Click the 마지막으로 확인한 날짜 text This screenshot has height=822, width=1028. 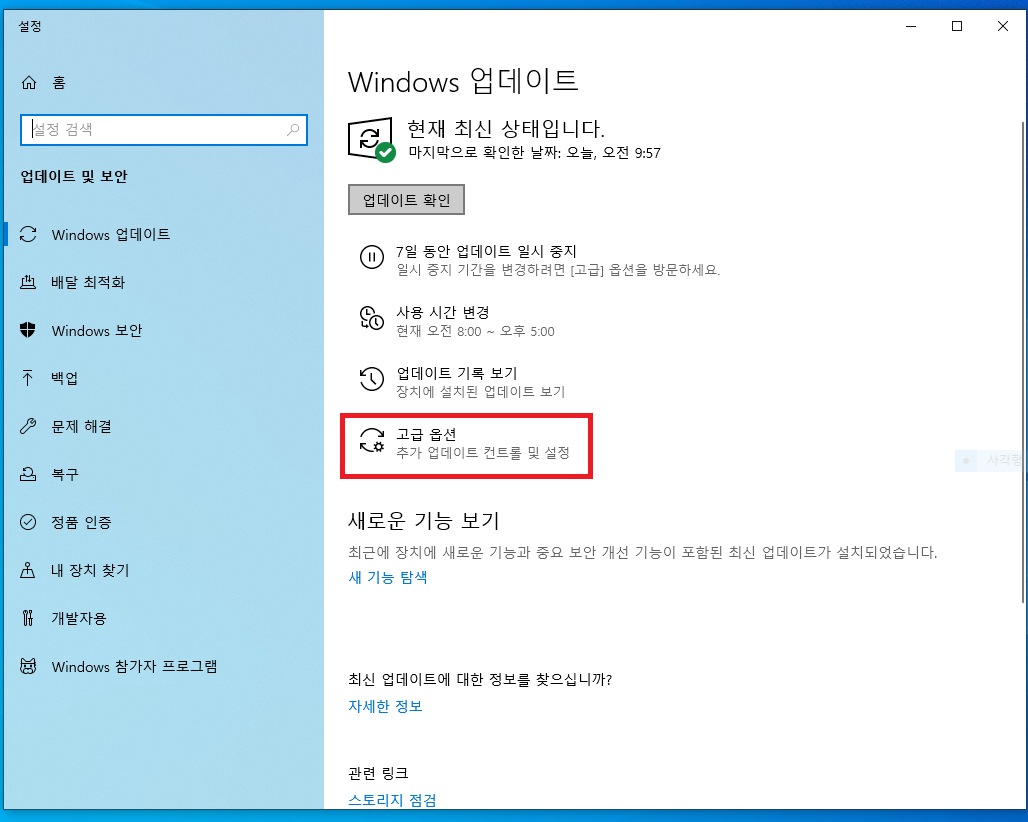point(534,153)
